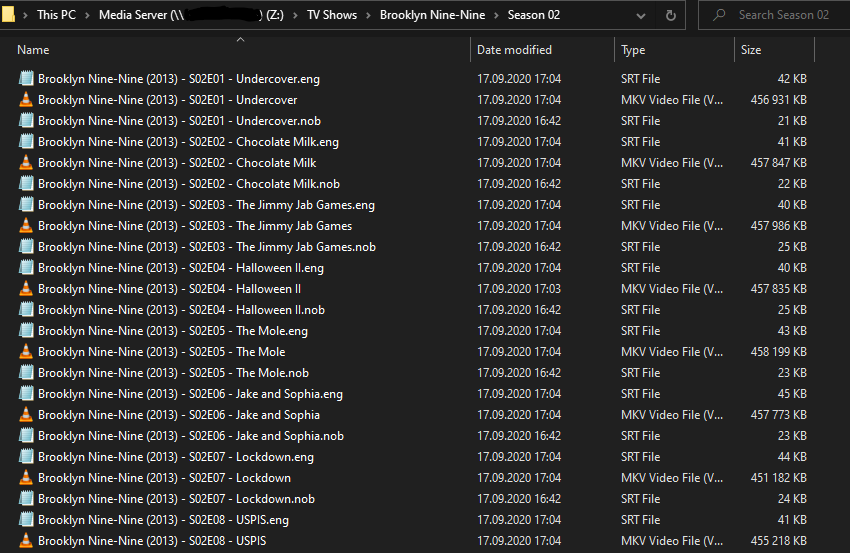
Task: Click size value 455 218 KB
Action: pyautogui.click(x=778, y=541)
